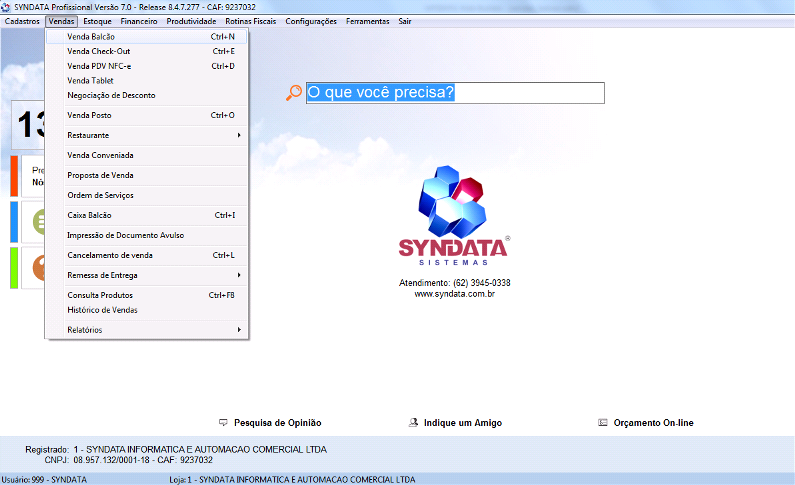Viewport: 795px width, 485px height.
Task: Choose Venda PDV NFC-e
Action: pos(147,66)
